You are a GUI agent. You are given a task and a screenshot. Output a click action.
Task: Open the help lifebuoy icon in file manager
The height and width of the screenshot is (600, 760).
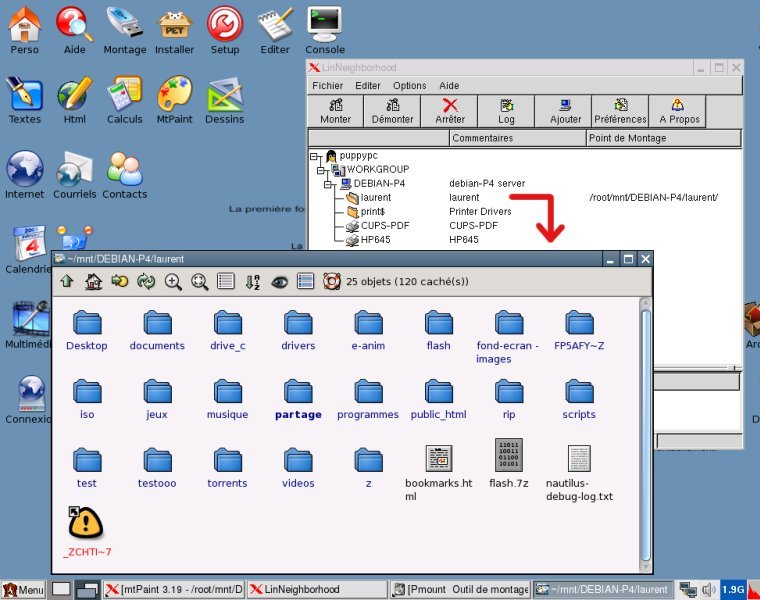click(332, 282)
